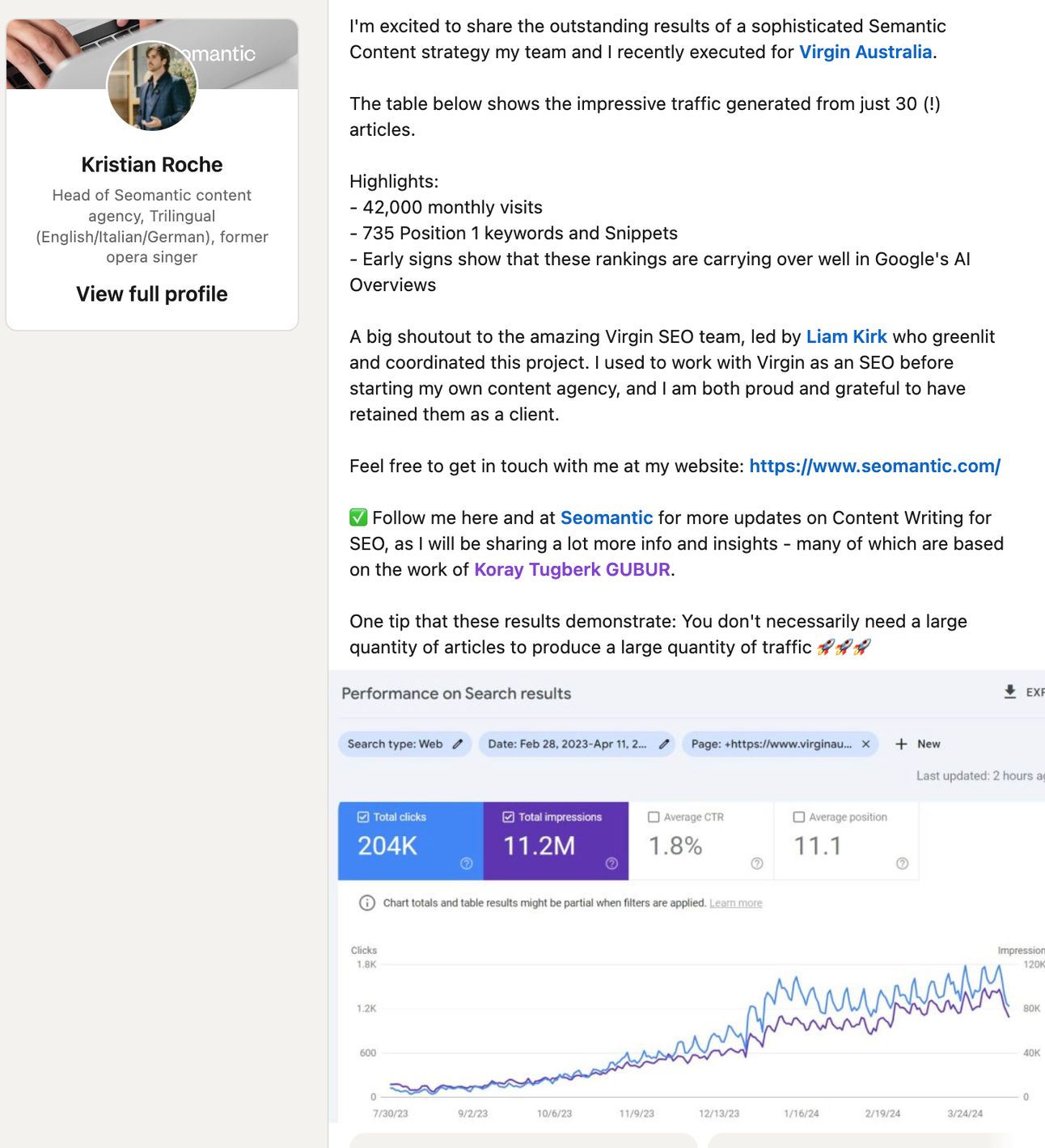Click the profile headline about Seomantic agency
The image size is (1045, 1148).
coord(152,226)
